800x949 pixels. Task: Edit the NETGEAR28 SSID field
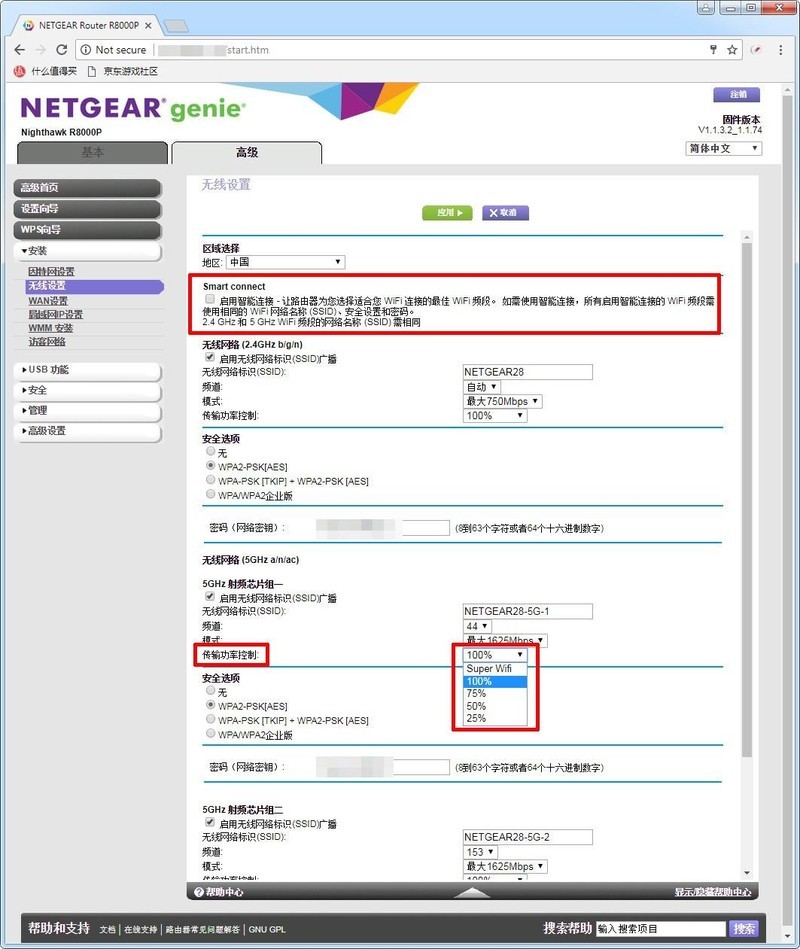coord(527,372)
